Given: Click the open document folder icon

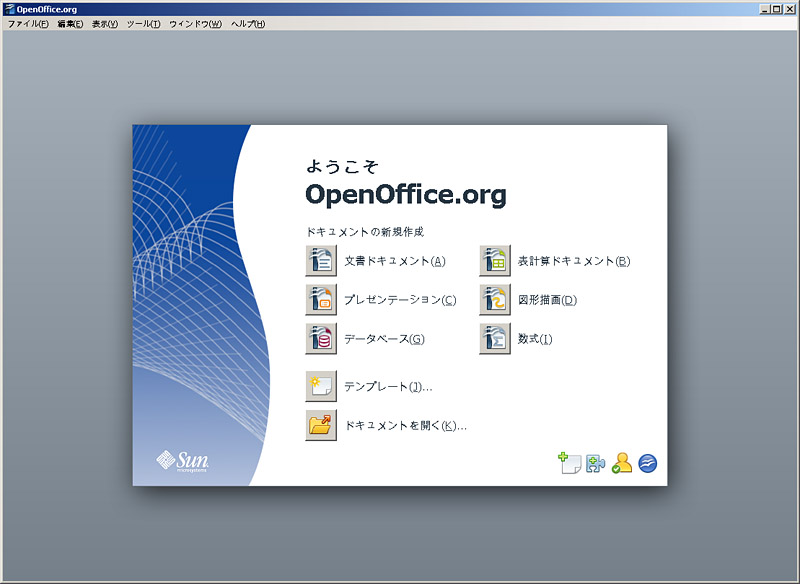Looking at the screenshot, I should click(x=321, y=425).
